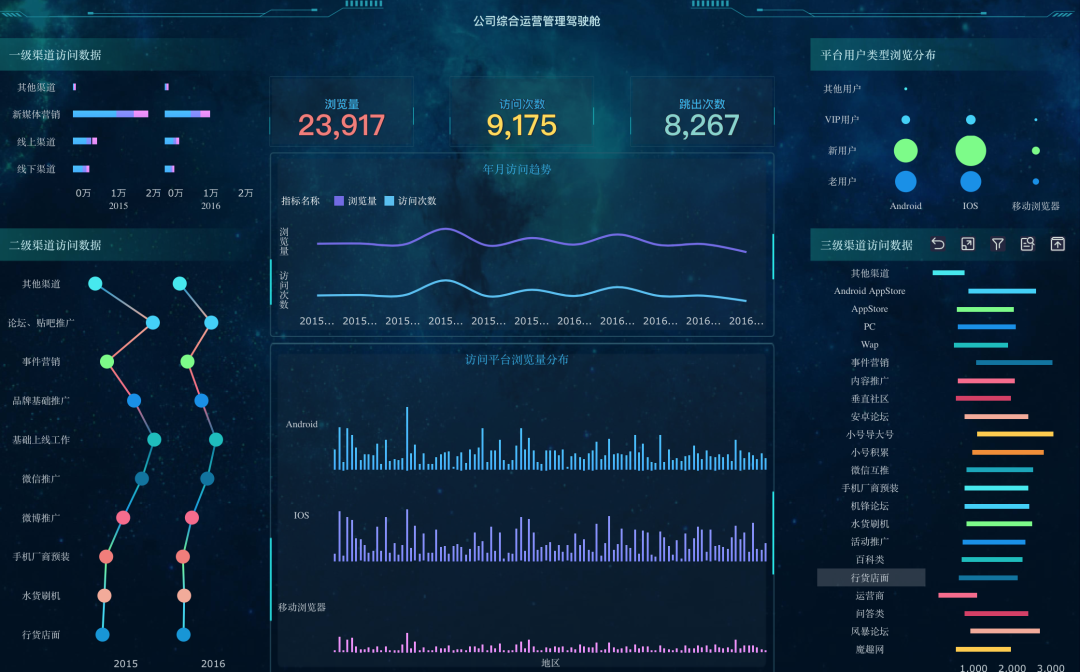This screenshot has width=1080, height=672.
Task: Click the 事件营销 2016 green data point
Action: [x=187, y=361]
